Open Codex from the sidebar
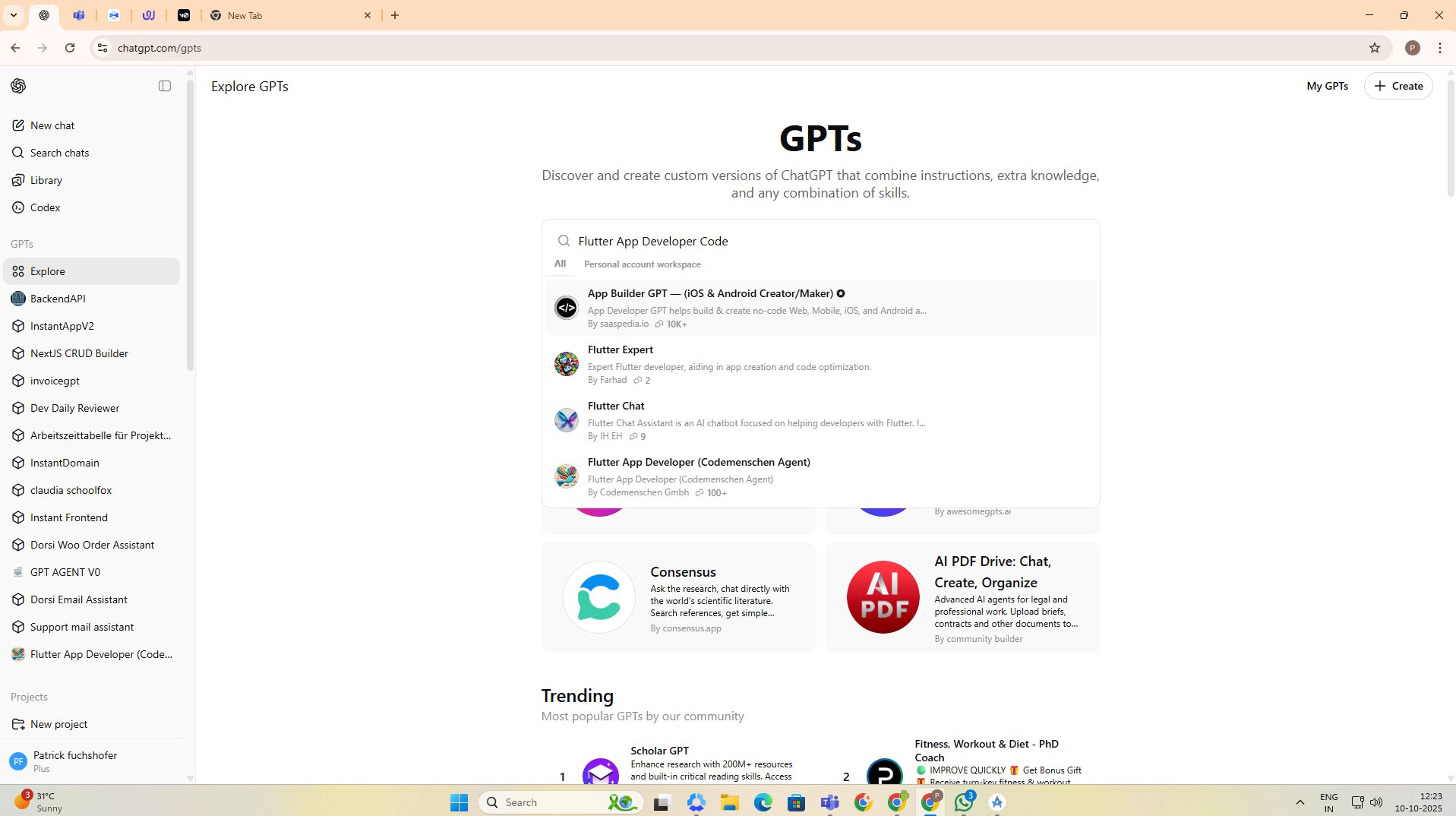 pyautogui.click(x=91, y=207)
